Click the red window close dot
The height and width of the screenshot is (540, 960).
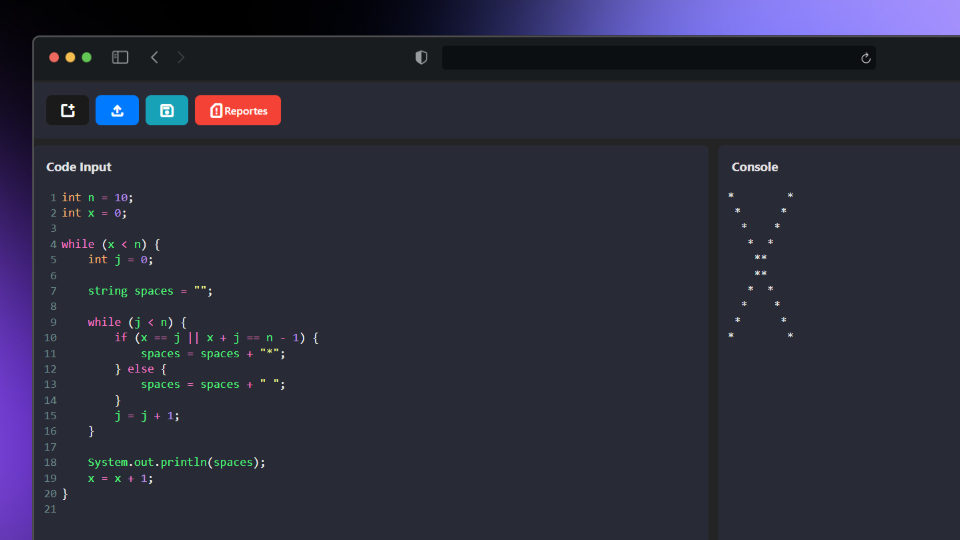coord(54,58)
